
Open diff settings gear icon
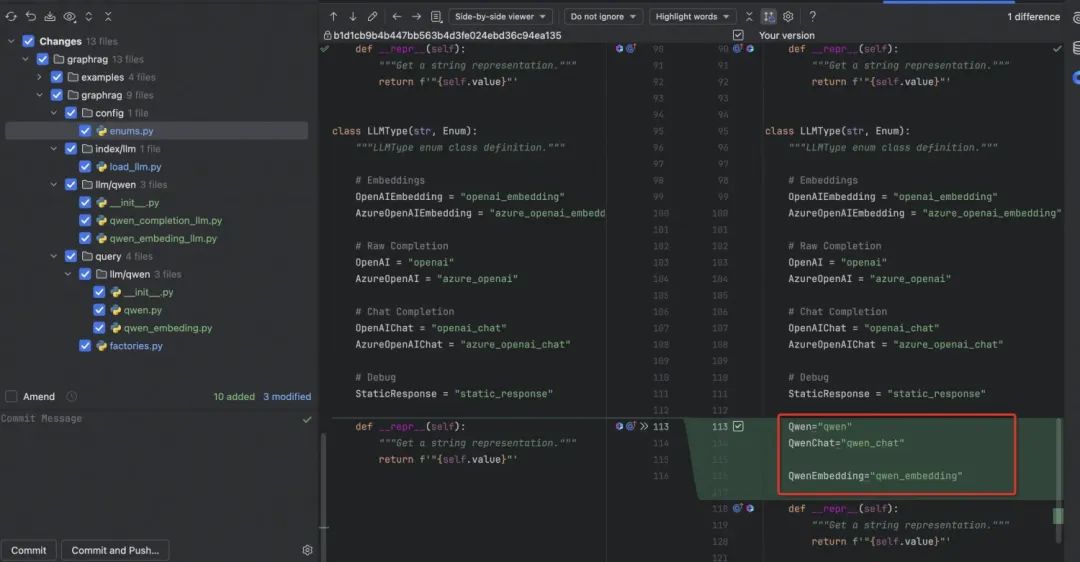(x=788, y=17)
